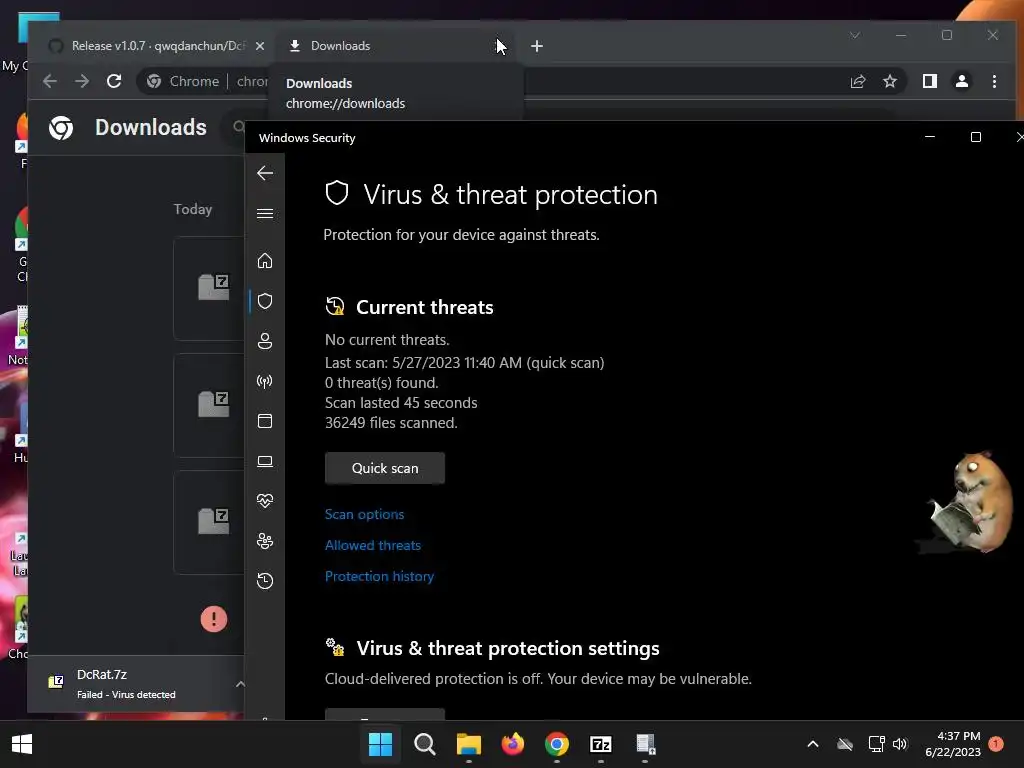Switch to the Downloads tab

[394, 46]
